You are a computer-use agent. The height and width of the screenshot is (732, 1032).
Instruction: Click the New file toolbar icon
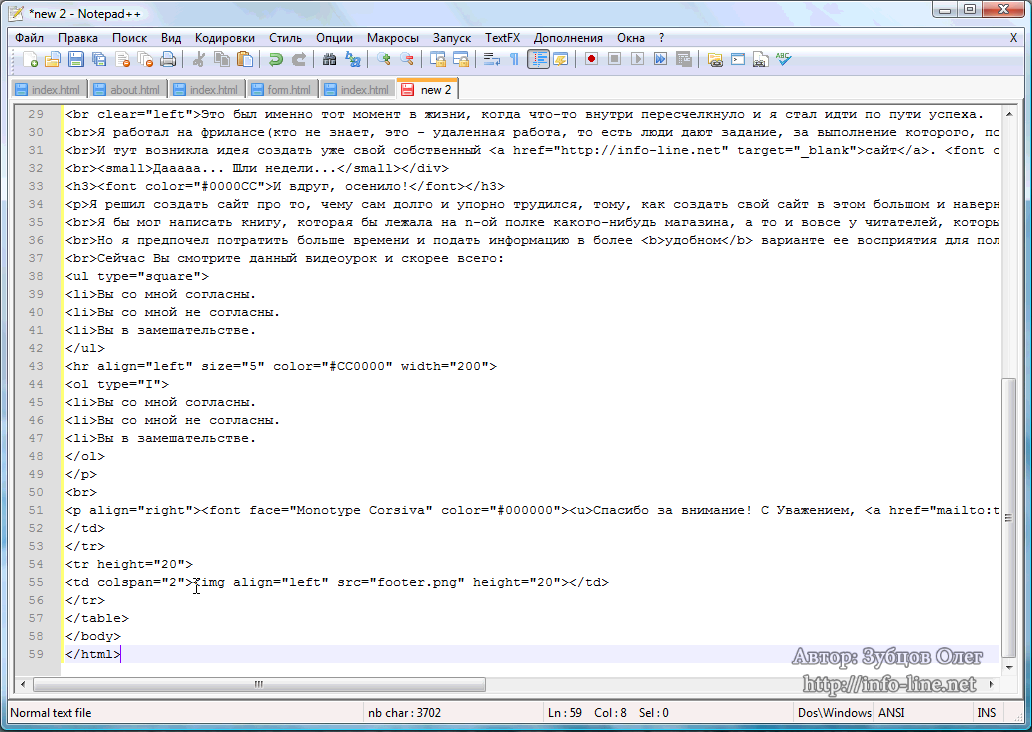31,60
